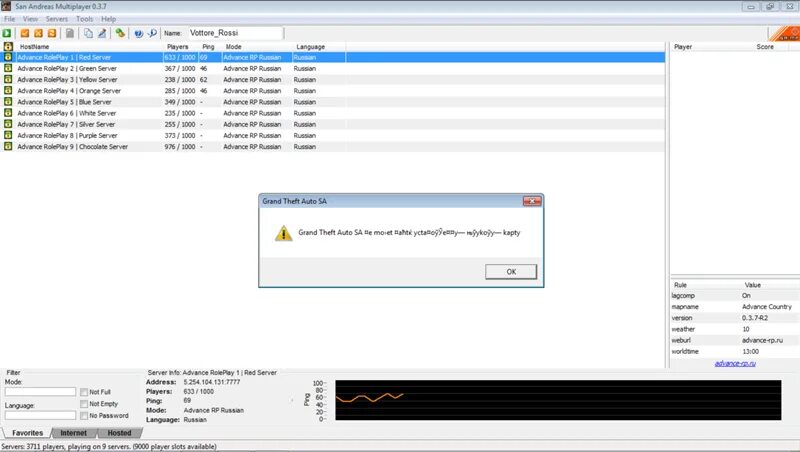Open Settings via the green tools icon
Image resolution: width=800 pixels, height=452 pixels.
[x=120, y=33]
